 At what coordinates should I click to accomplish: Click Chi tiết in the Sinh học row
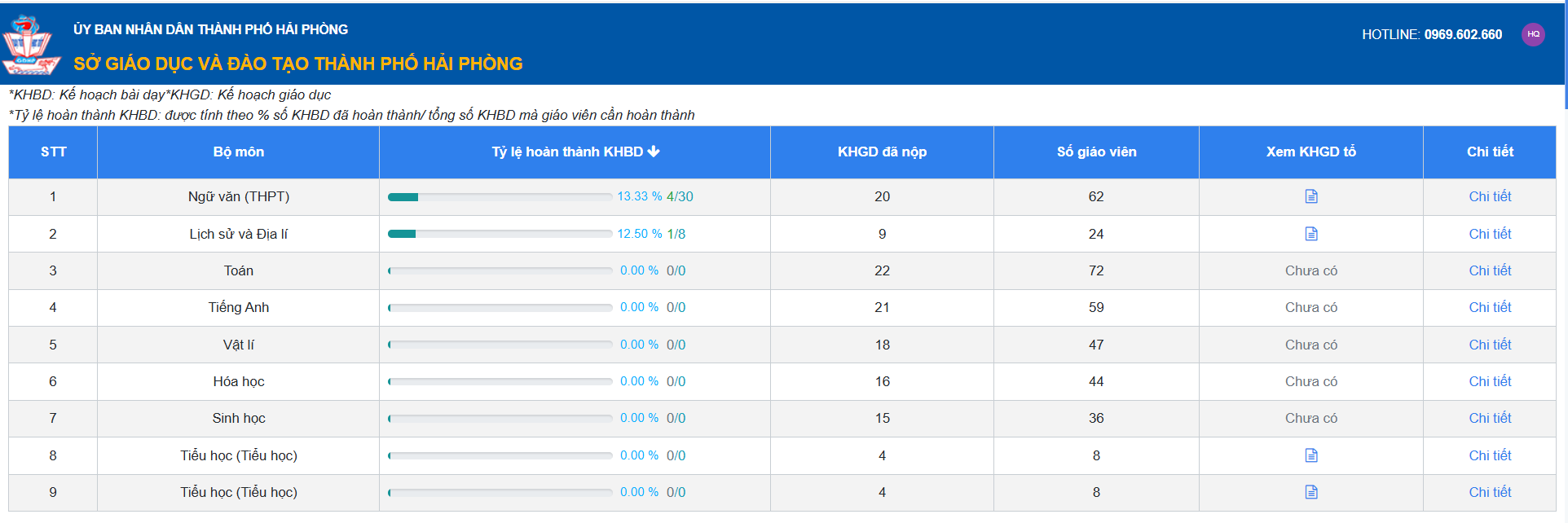click(1489, 418)
